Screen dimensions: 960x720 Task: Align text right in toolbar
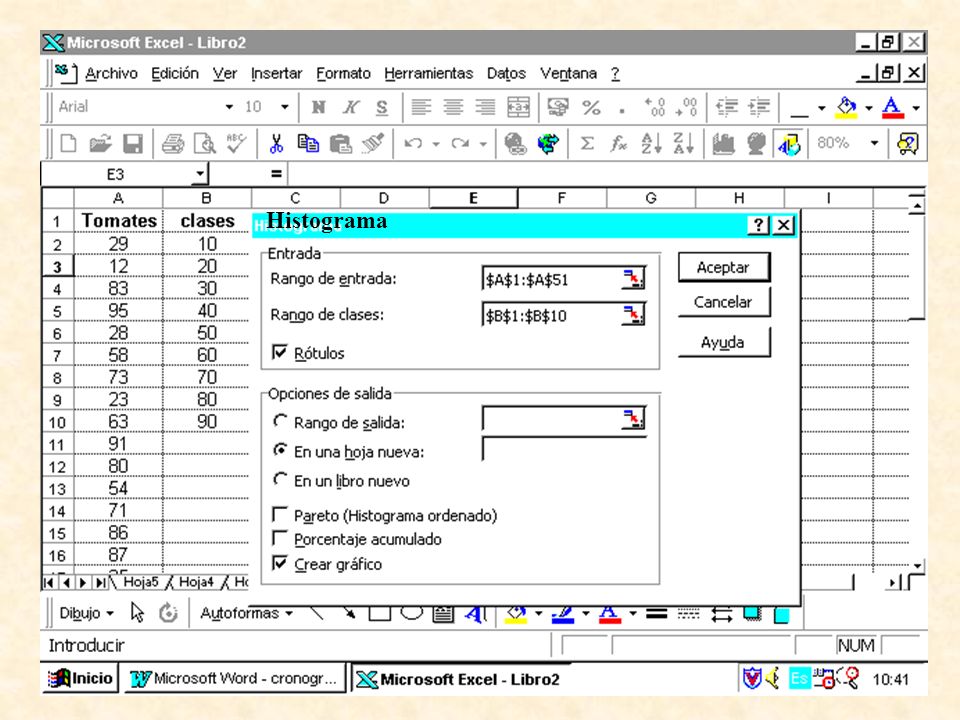coord(486,107)
